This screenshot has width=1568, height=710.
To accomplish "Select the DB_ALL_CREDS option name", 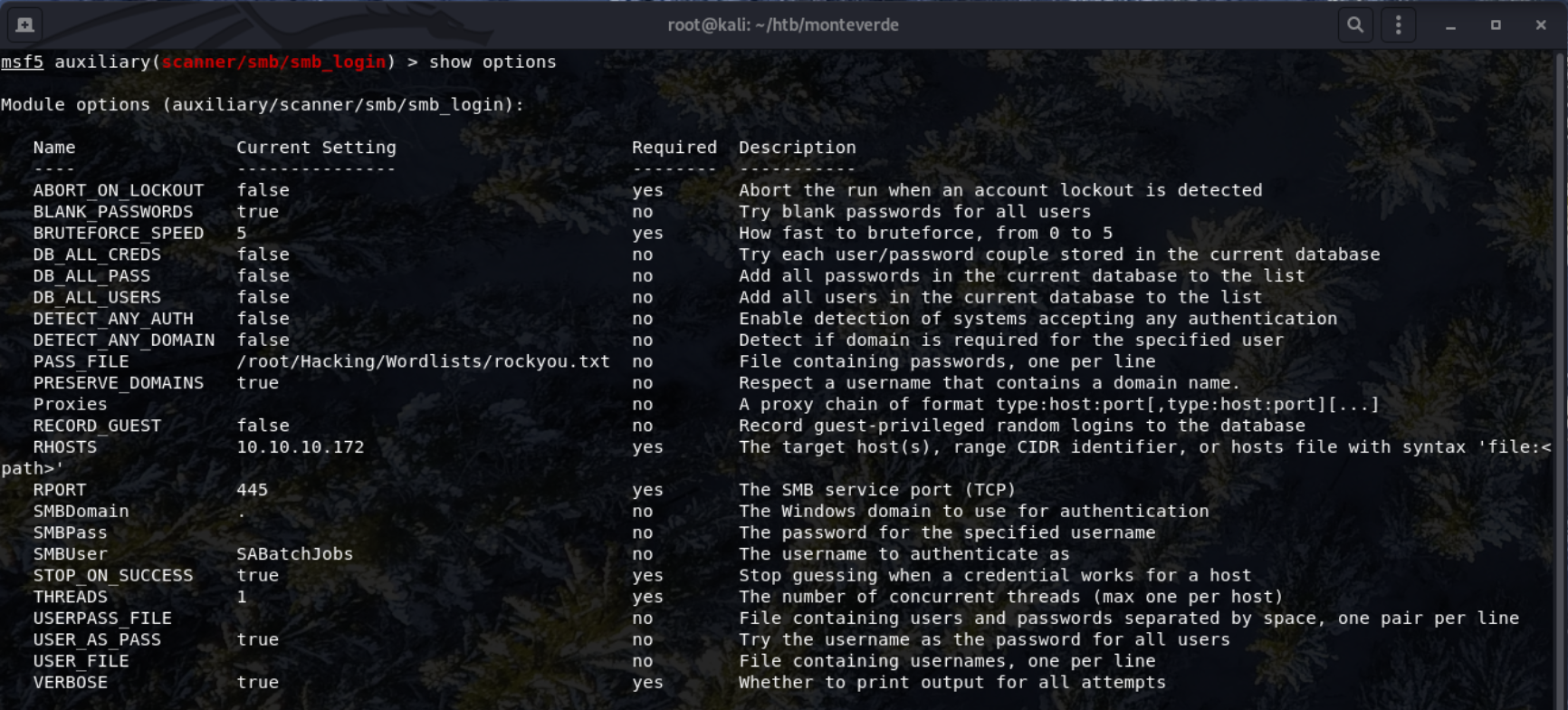I will click(97, 254).
